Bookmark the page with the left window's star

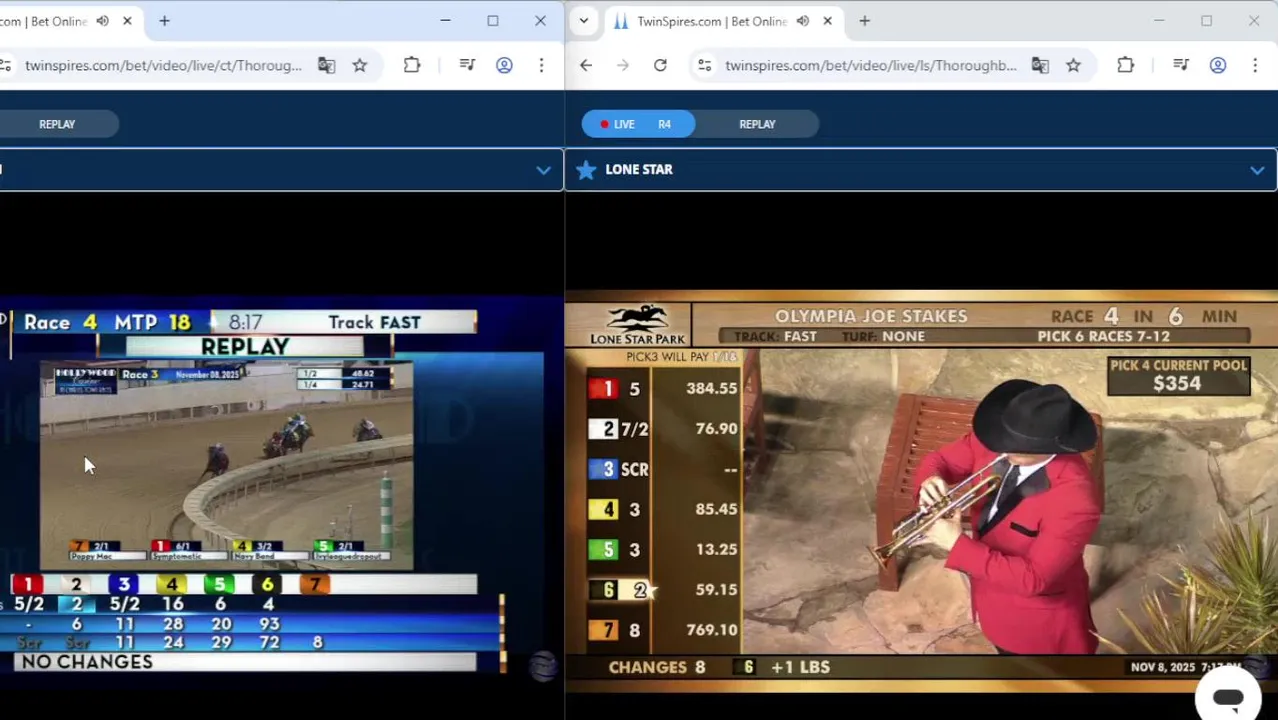pos(360,65)
